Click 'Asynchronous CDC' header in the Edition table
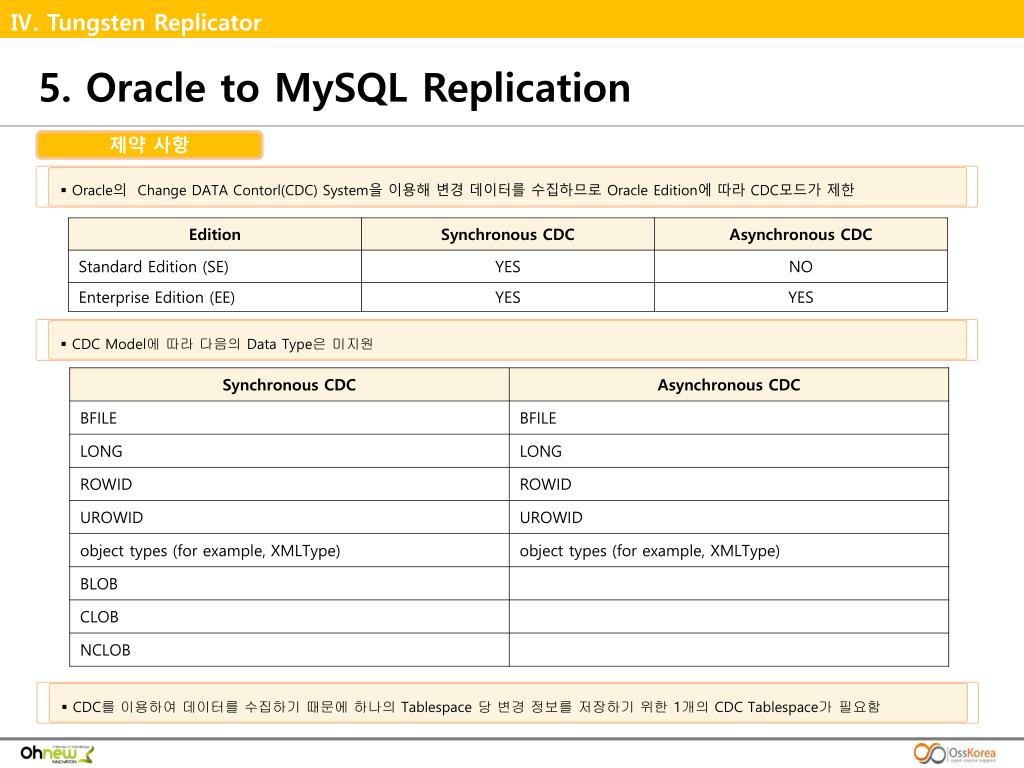The width and height of the screenshot is (1024, 768). (x=801, y=234)
